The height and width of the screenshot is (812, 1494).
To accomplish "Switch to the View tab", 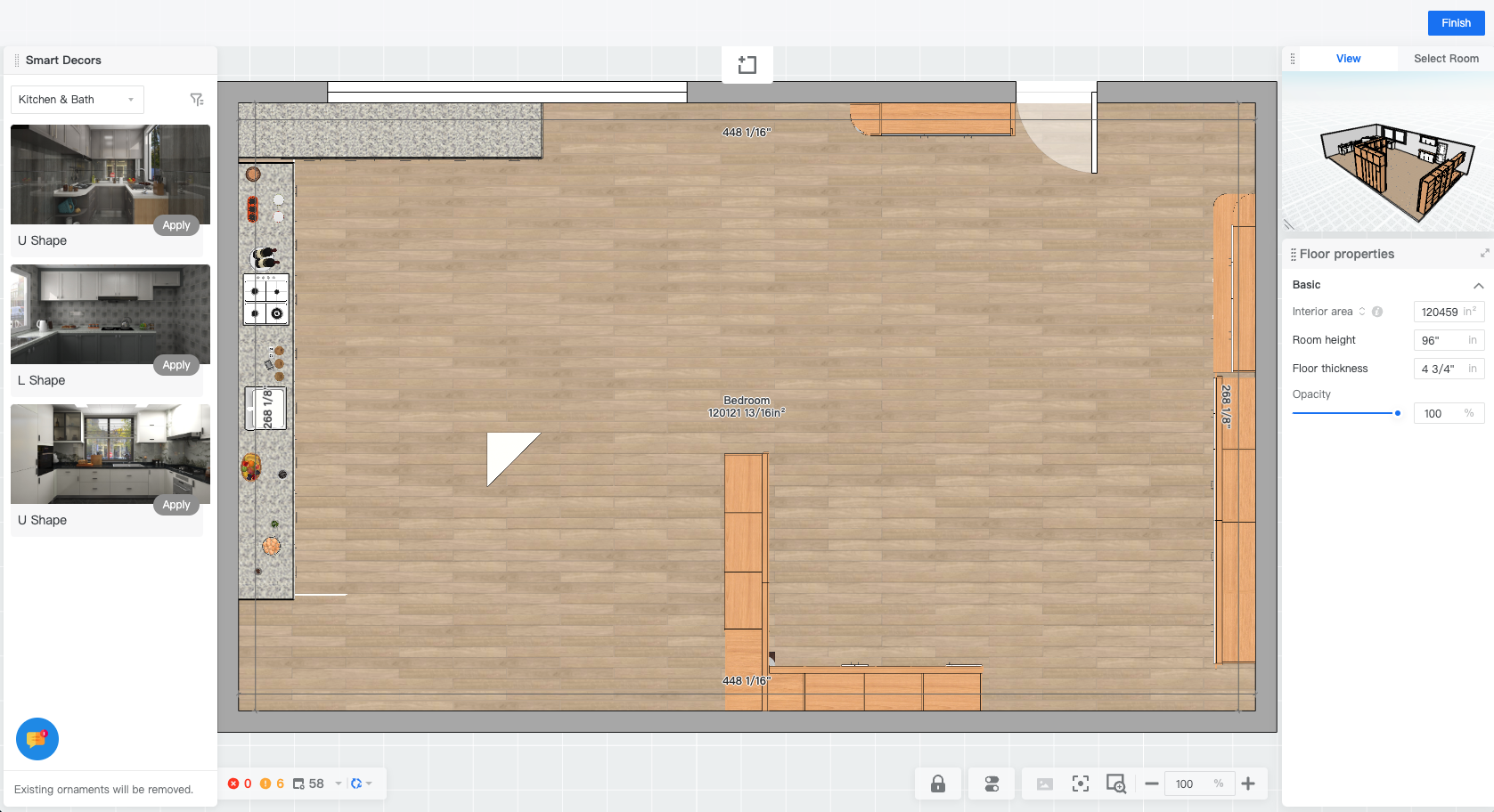I will coord(1348,59).
